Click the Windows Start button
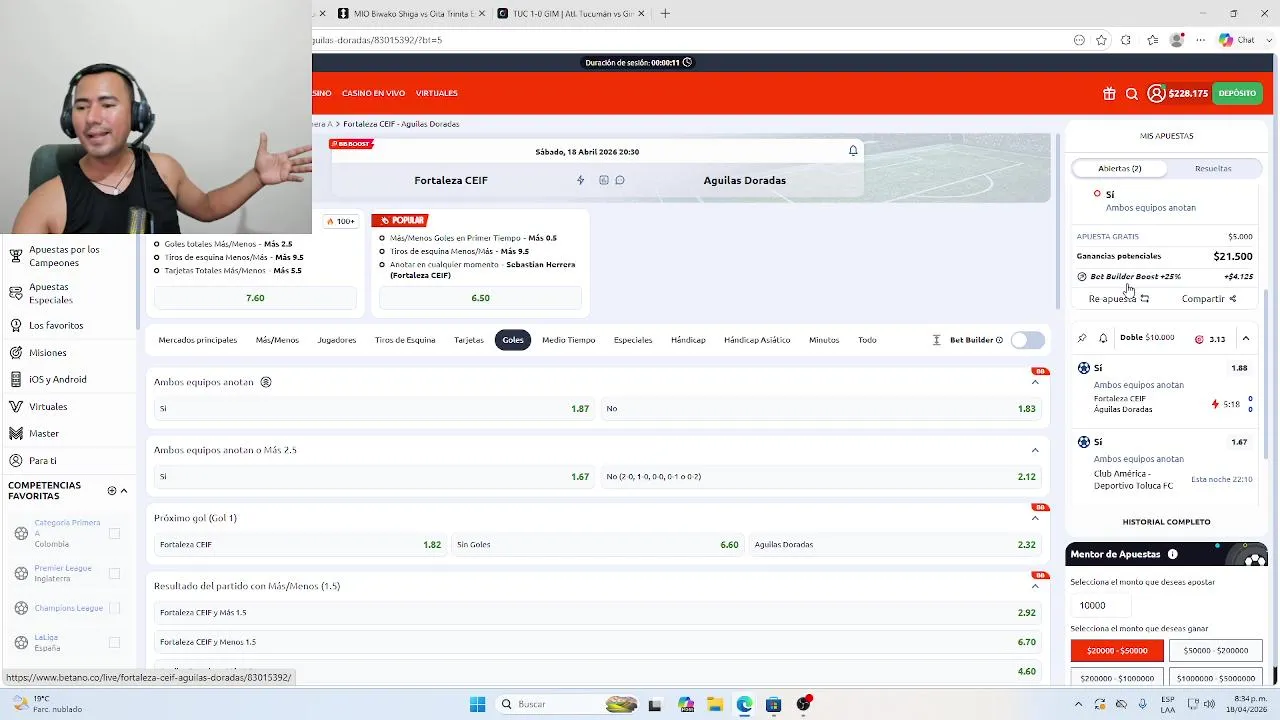Viewport: 1280px width, 720px height. point(477,704)
